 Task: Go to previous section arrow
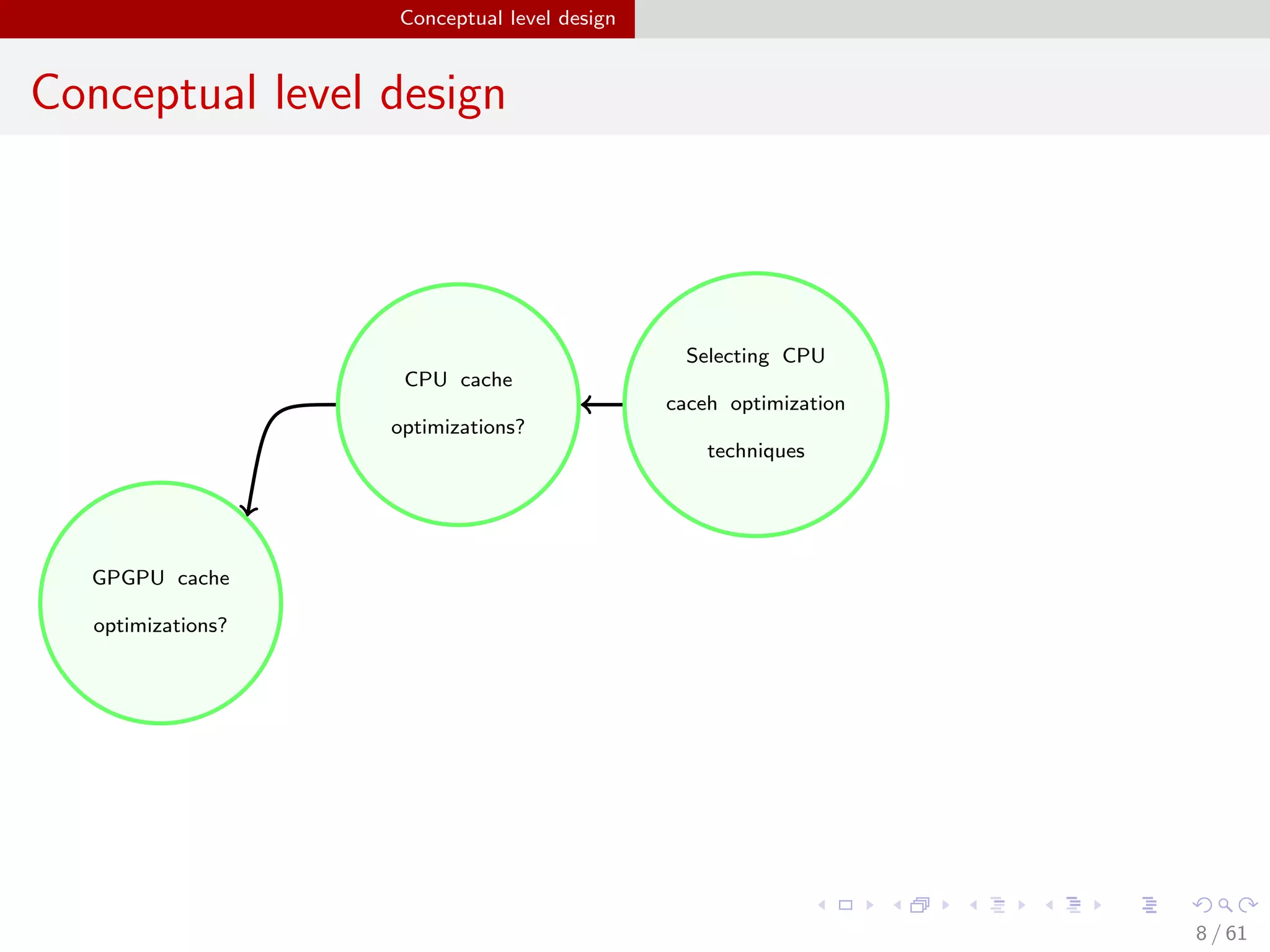(1049, 905)
